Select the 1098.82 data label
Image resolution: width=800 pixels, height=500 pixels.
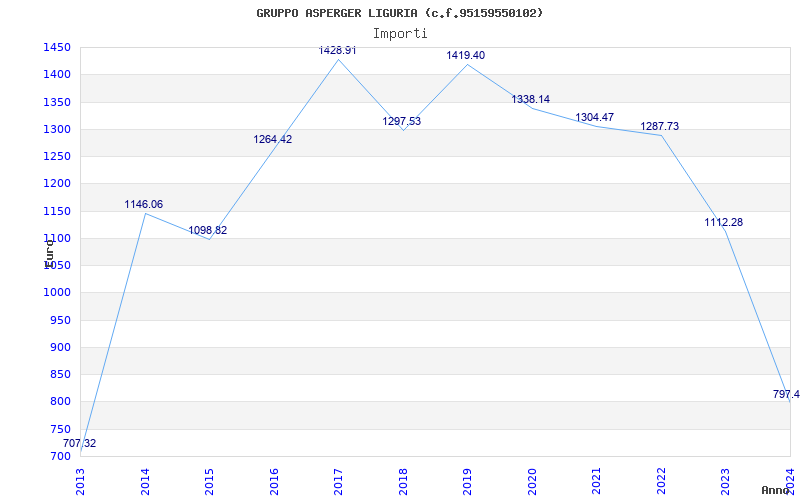(208, 230)
